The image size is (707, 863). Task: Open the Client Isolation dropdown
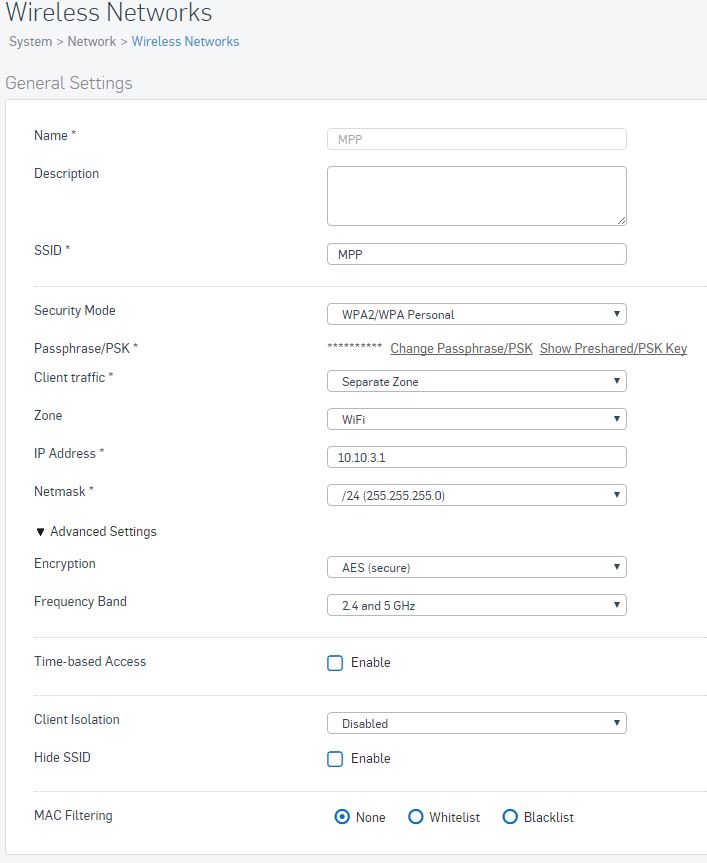coord(476,723)
